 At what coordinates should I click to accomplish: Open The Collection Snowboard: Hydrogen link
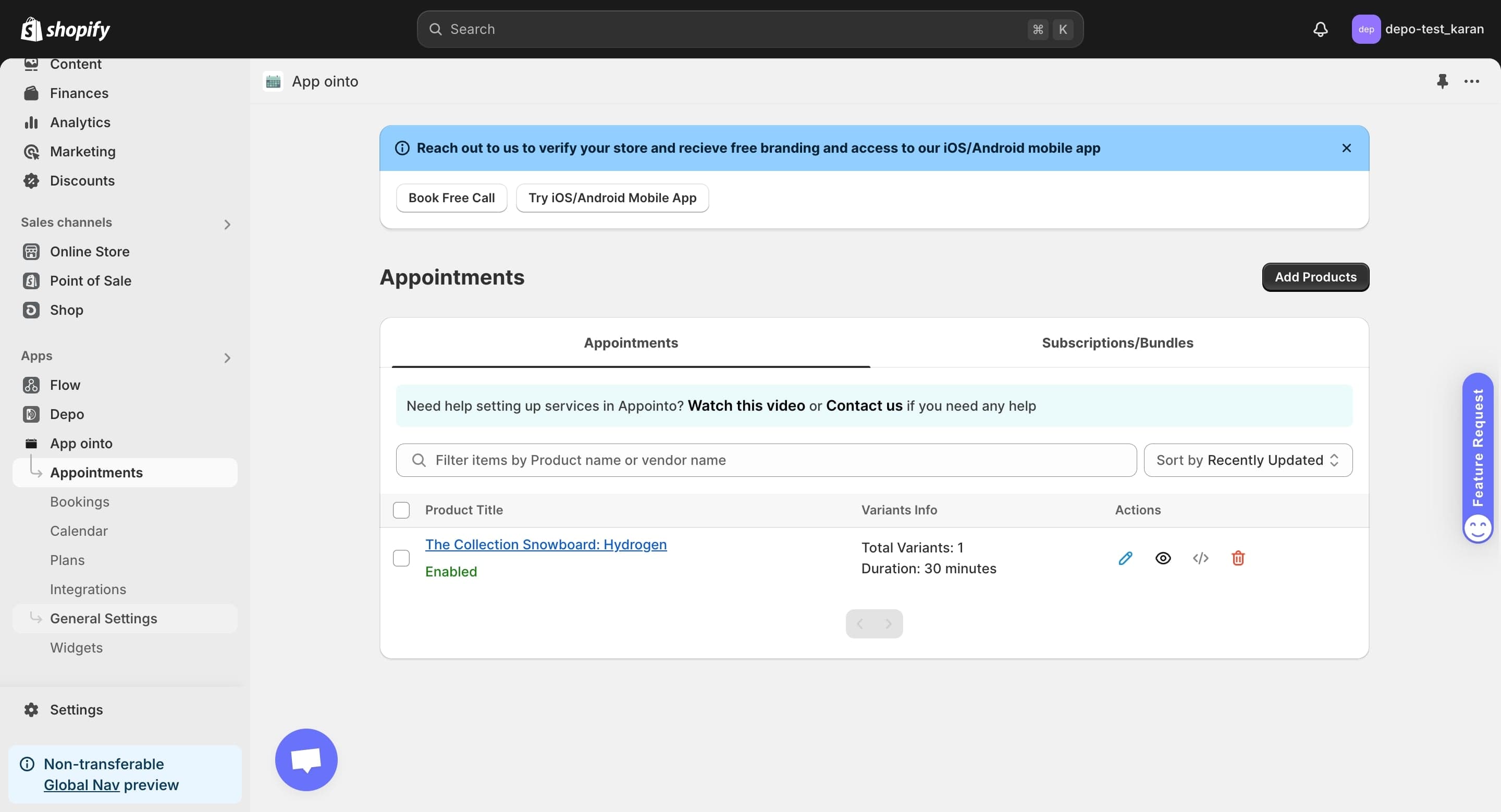tap(546, 545)
